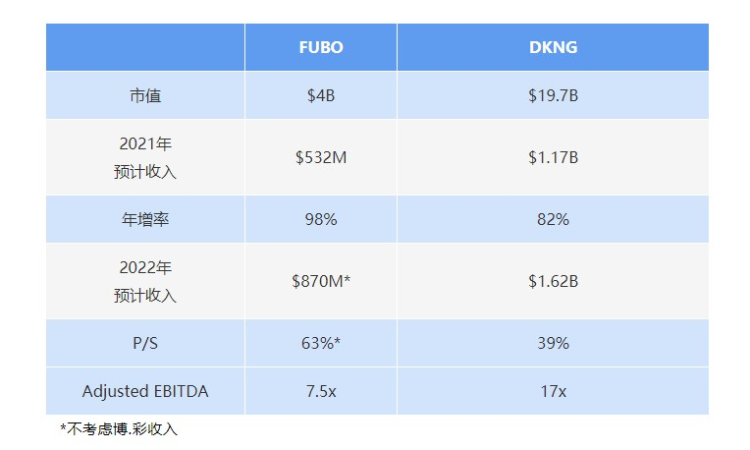Click the FUBO column header
Viewport: 750px width, 450px height.
(x=321, y=47)
